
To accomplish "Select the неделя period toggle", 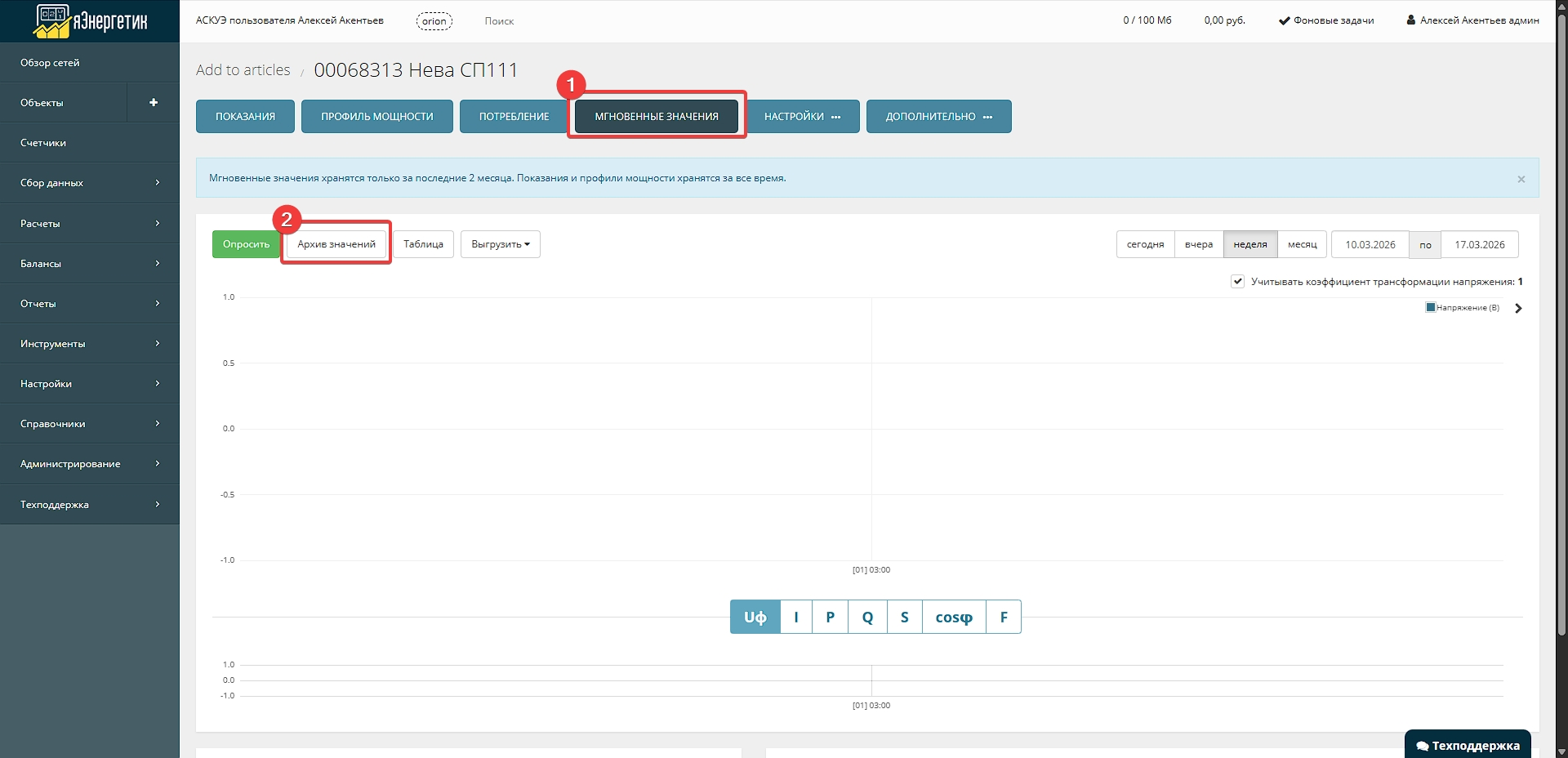I will 1249,244.
